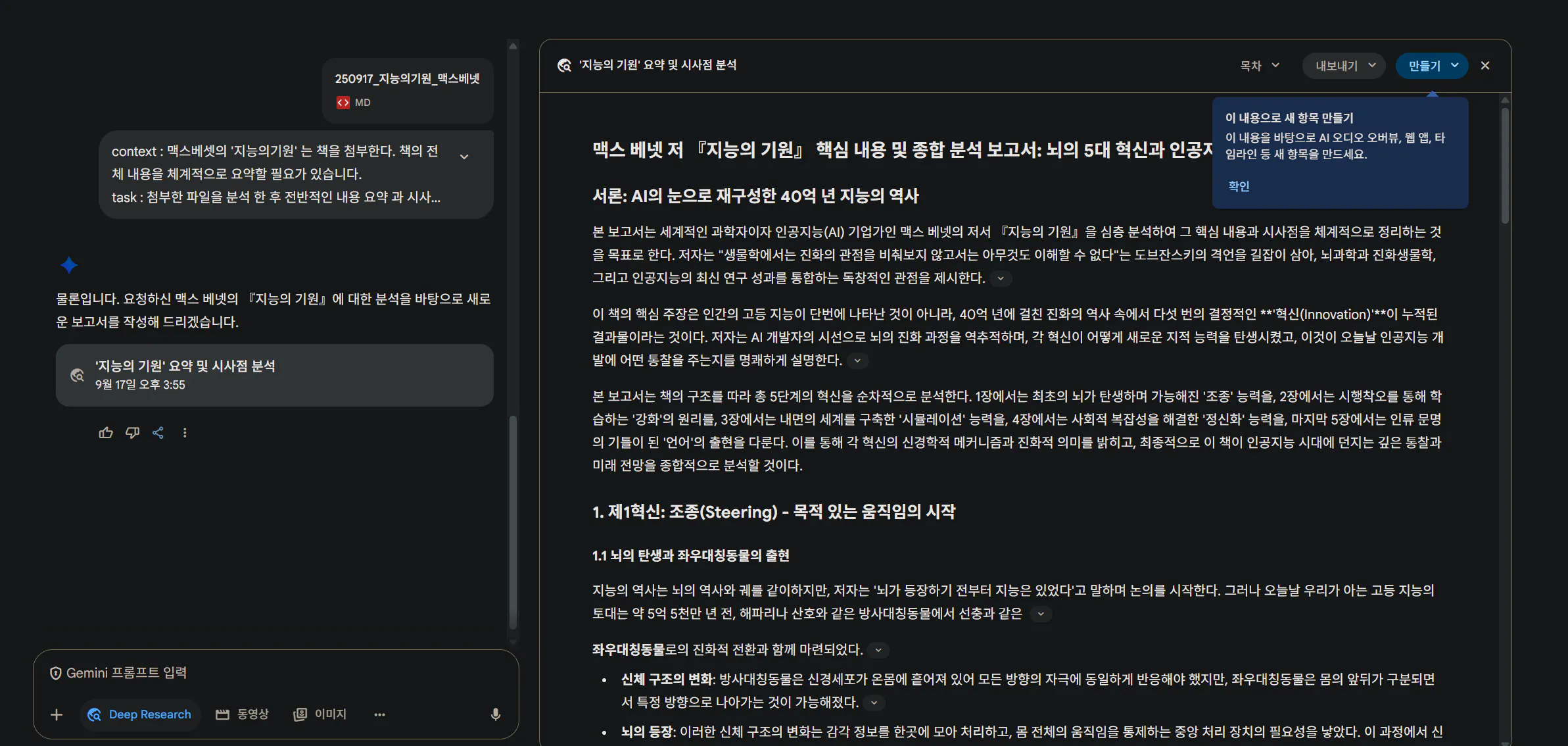Click the Gemini 프롬프트 입력 field

point(276,673)
